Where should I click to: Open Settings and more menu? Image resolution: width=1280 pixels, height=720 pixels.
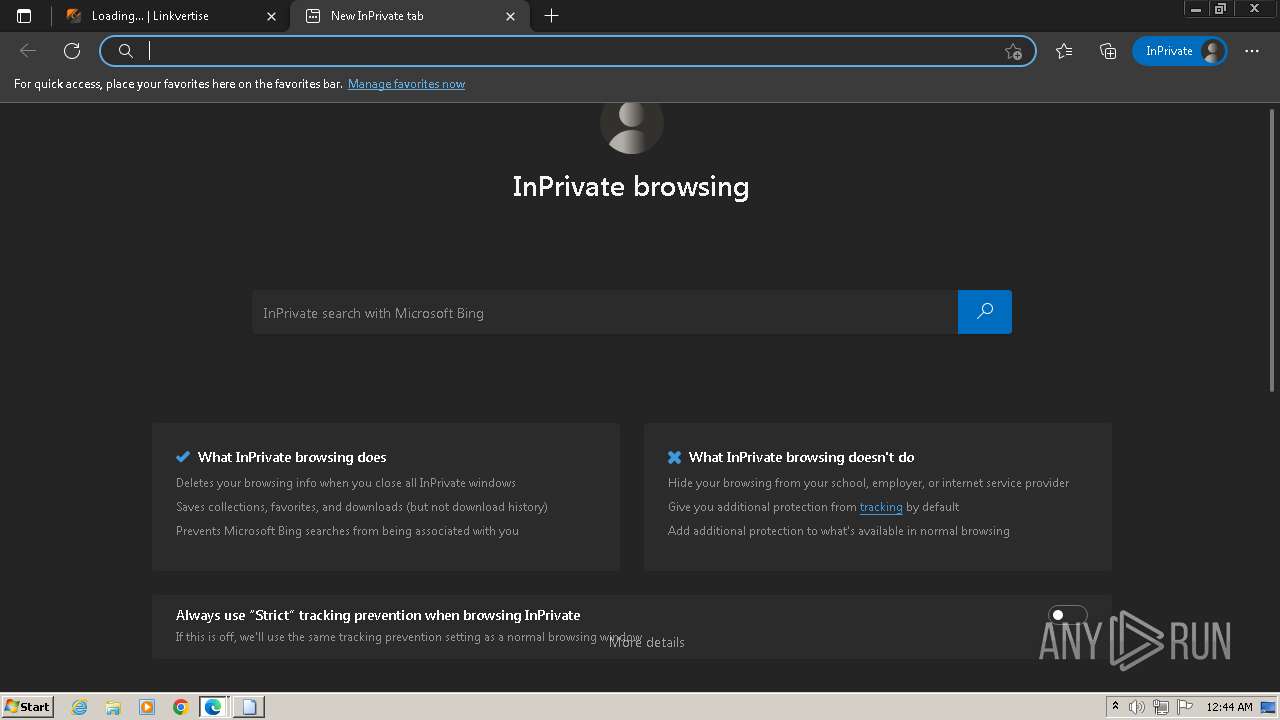tap(1252, 51)
